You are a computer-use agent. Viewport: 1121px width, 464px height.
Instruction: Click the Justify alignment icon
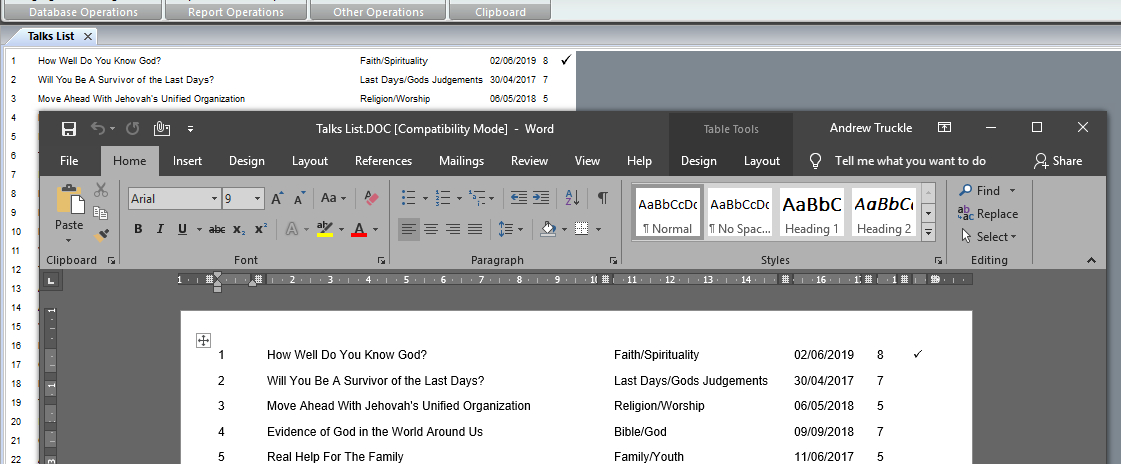pos(475,229)
